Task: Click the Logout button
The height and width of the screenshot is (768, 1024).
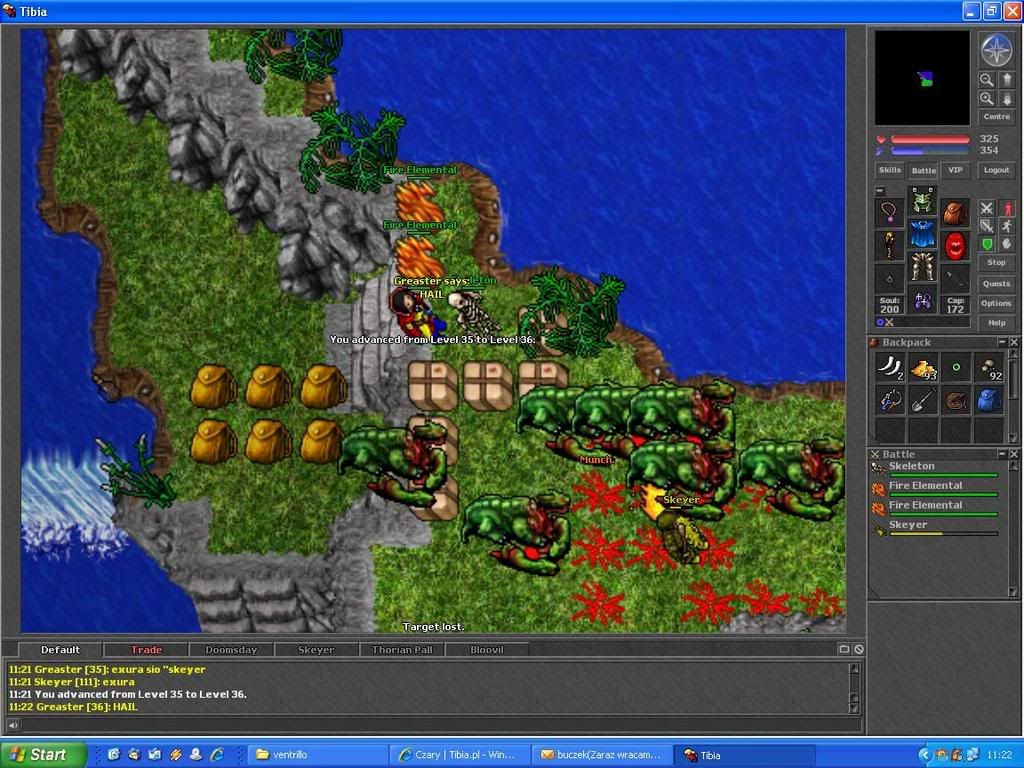Action: (x=997, y=170)
